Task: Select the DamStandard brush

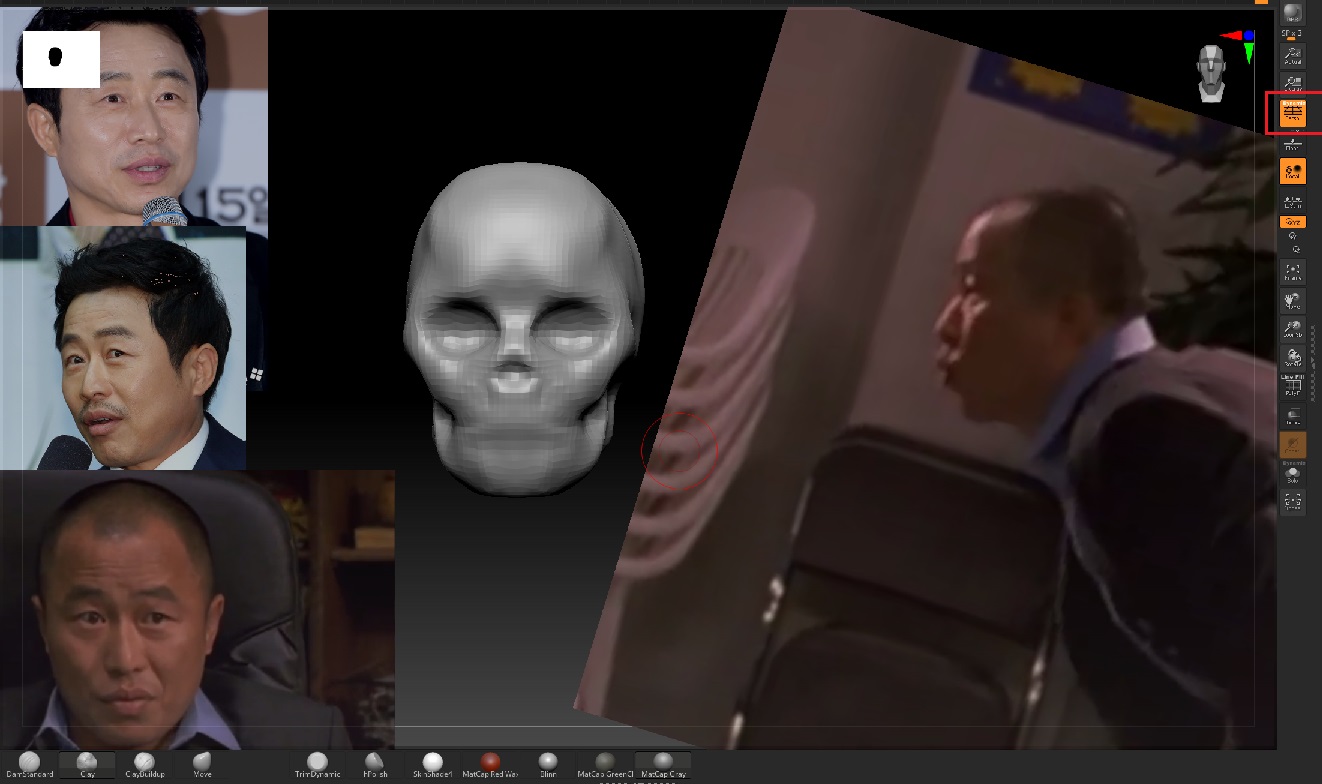Action: point(29,765)
